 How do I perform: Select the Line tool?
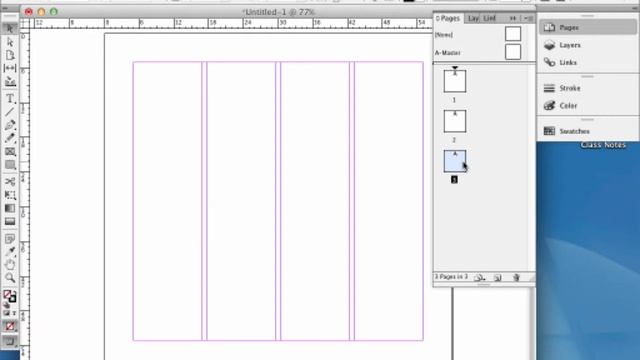click(10, 111)
